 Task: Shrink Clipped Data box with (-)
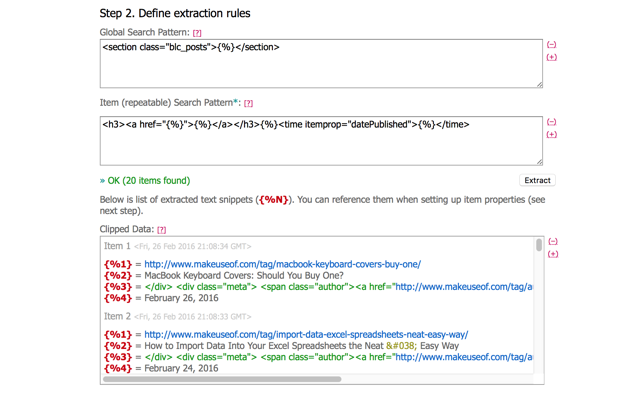(553, 241)
